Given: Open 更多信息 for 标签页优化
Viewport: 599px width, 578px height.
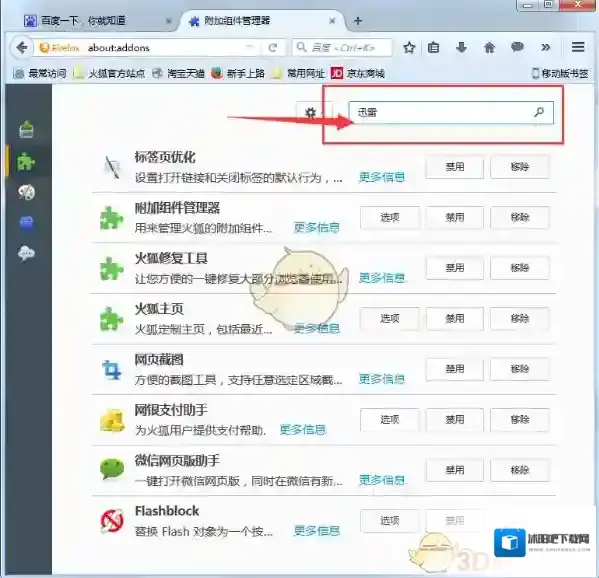Looking at the screenshot, I should click(382, 177).
